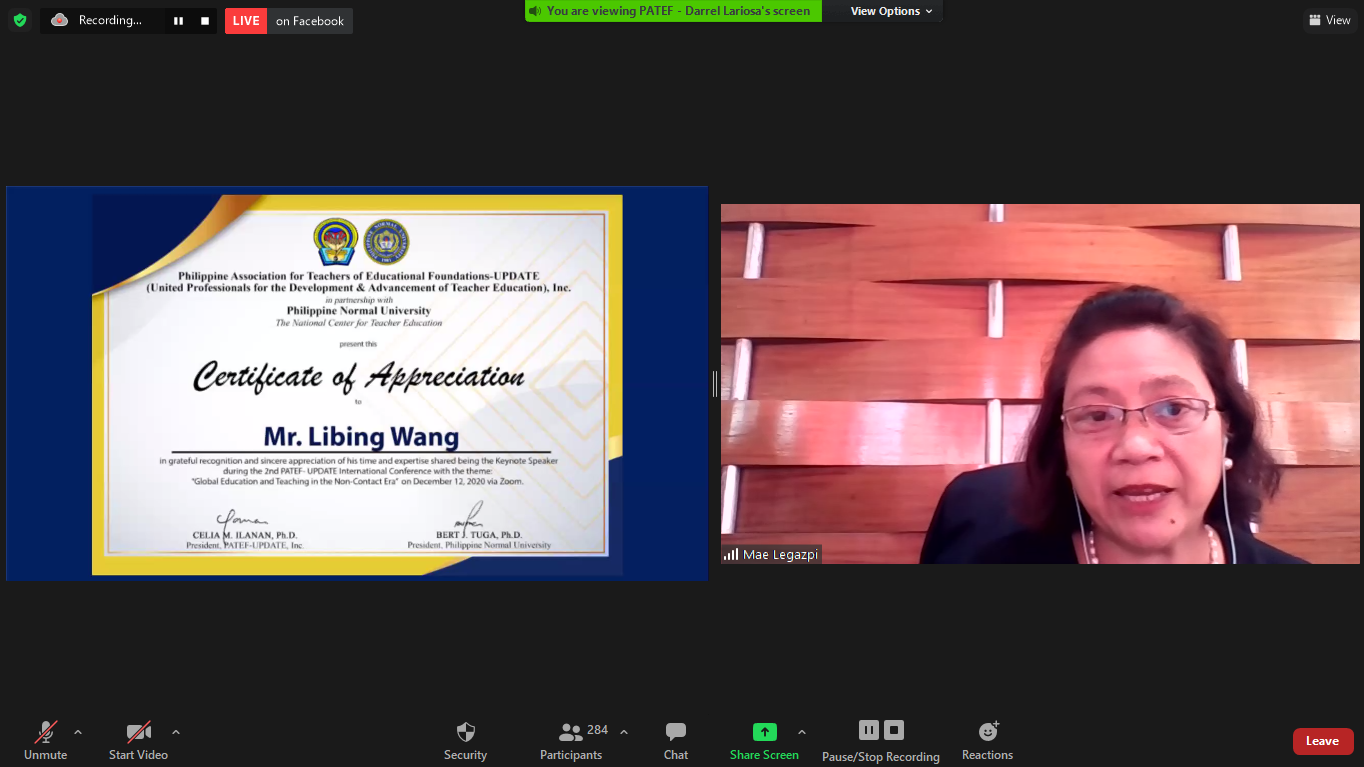The width and height of the screenshot is (1364, 767).
Task: Open the Reactions emoji menu
Action: [987, 740]
